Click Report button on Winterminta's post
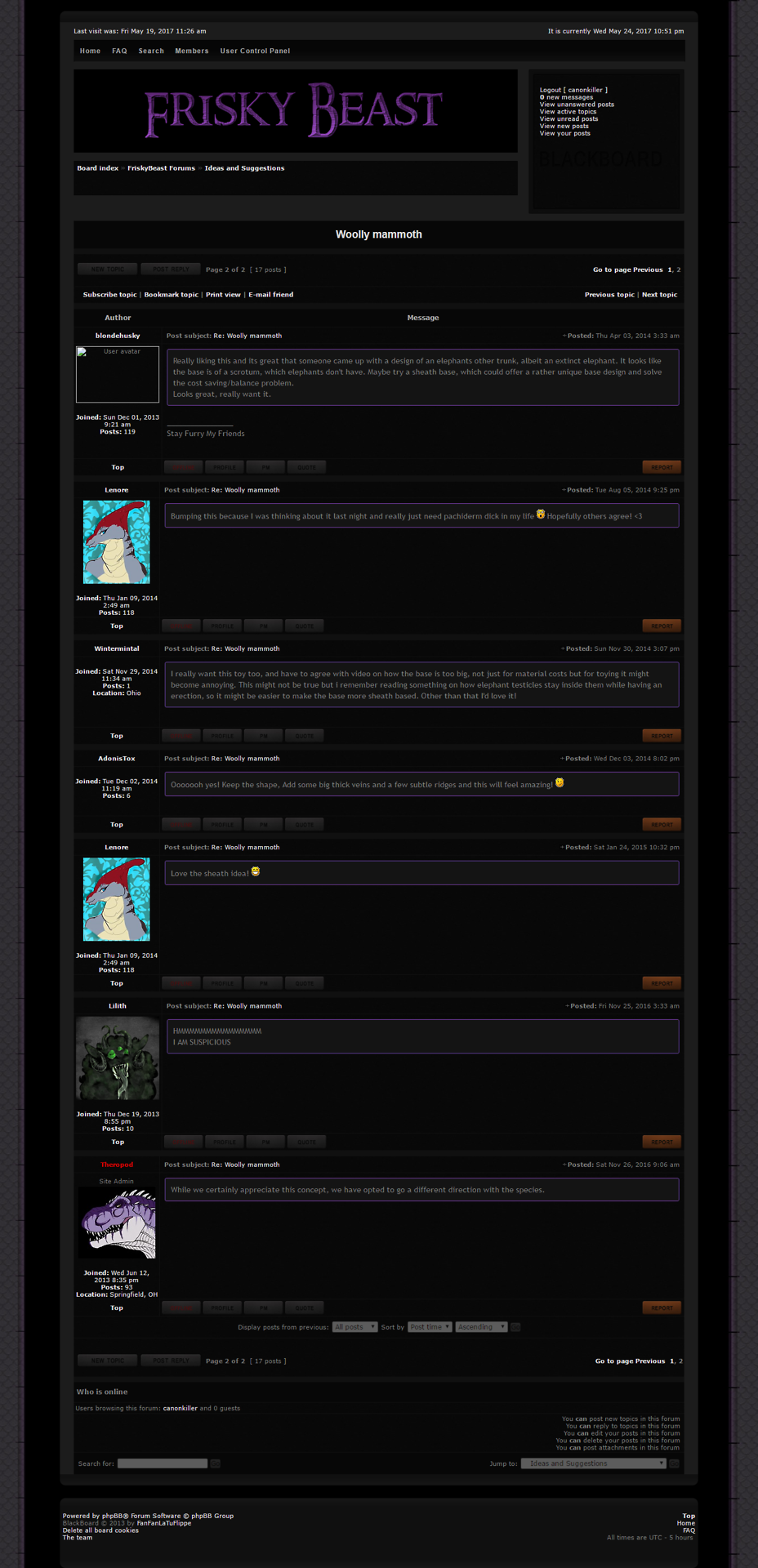Image resolution: width=758 pixels, height=1568 pixels. 662,736
